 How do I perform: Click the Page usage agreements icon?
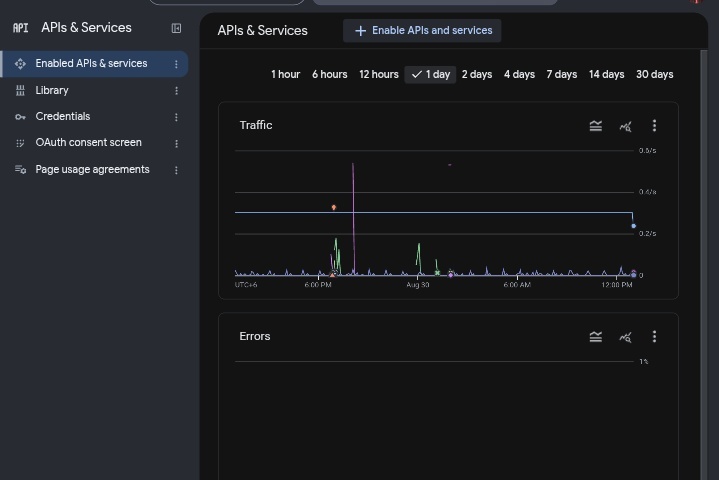tap(20, 170)
